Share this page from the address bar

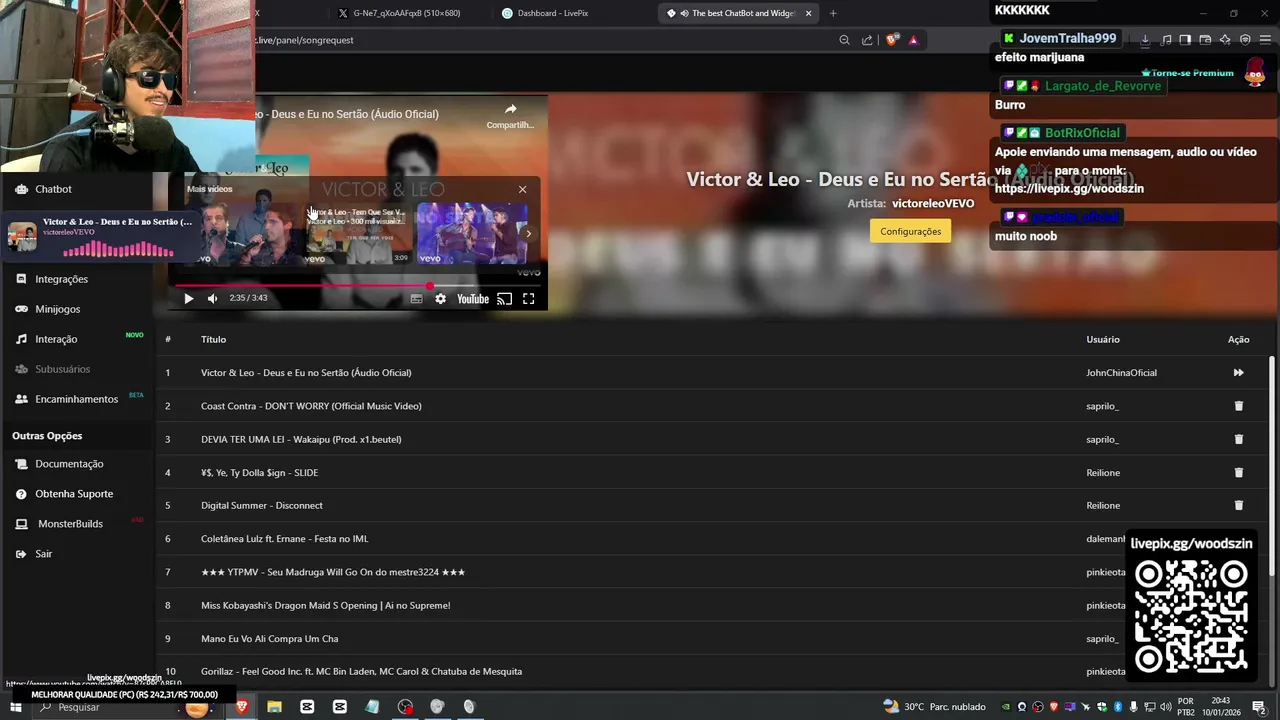click(867, 40)
